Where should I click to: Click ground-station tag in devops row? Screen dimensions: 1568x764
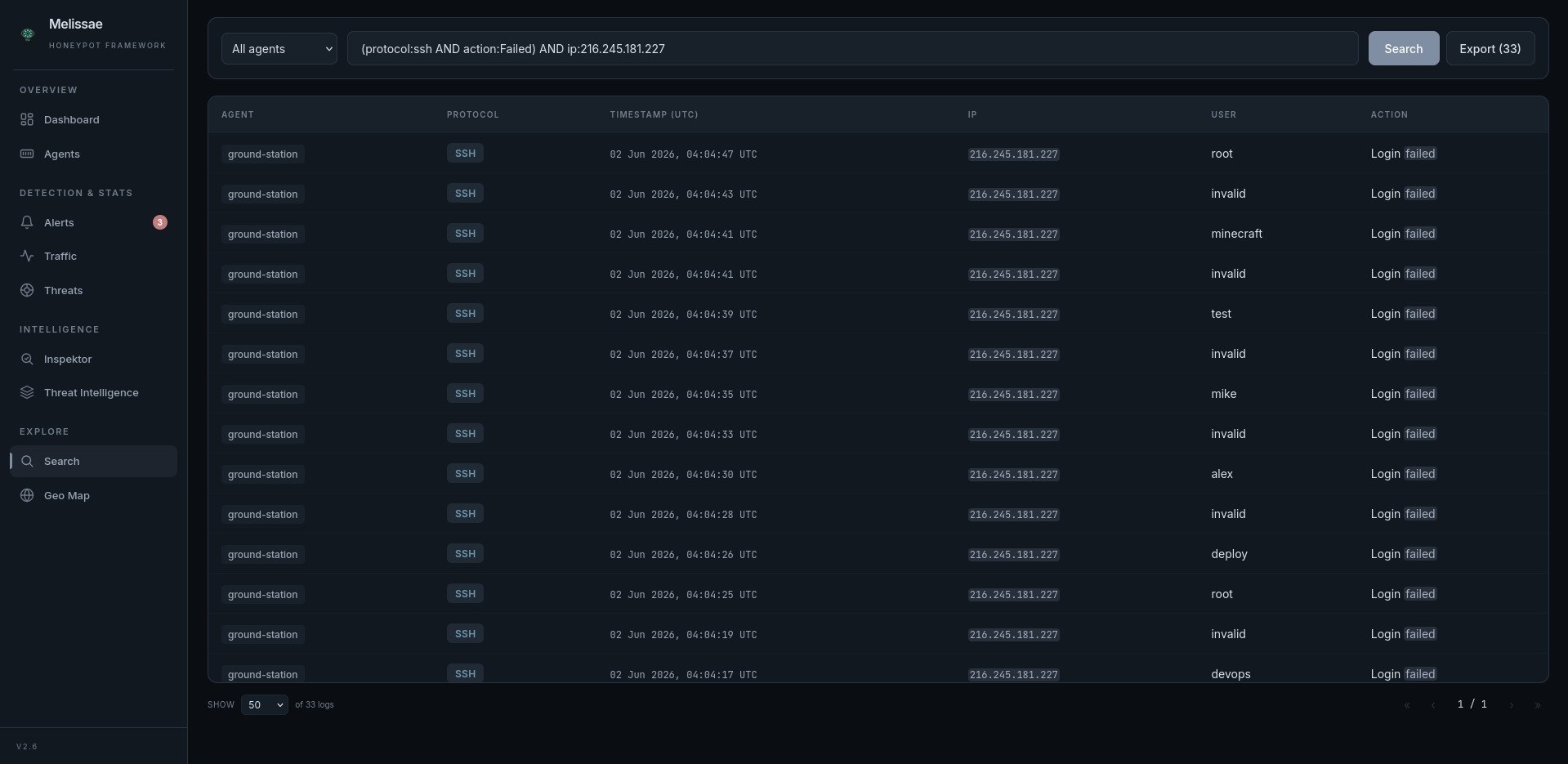tap(263, 675)
